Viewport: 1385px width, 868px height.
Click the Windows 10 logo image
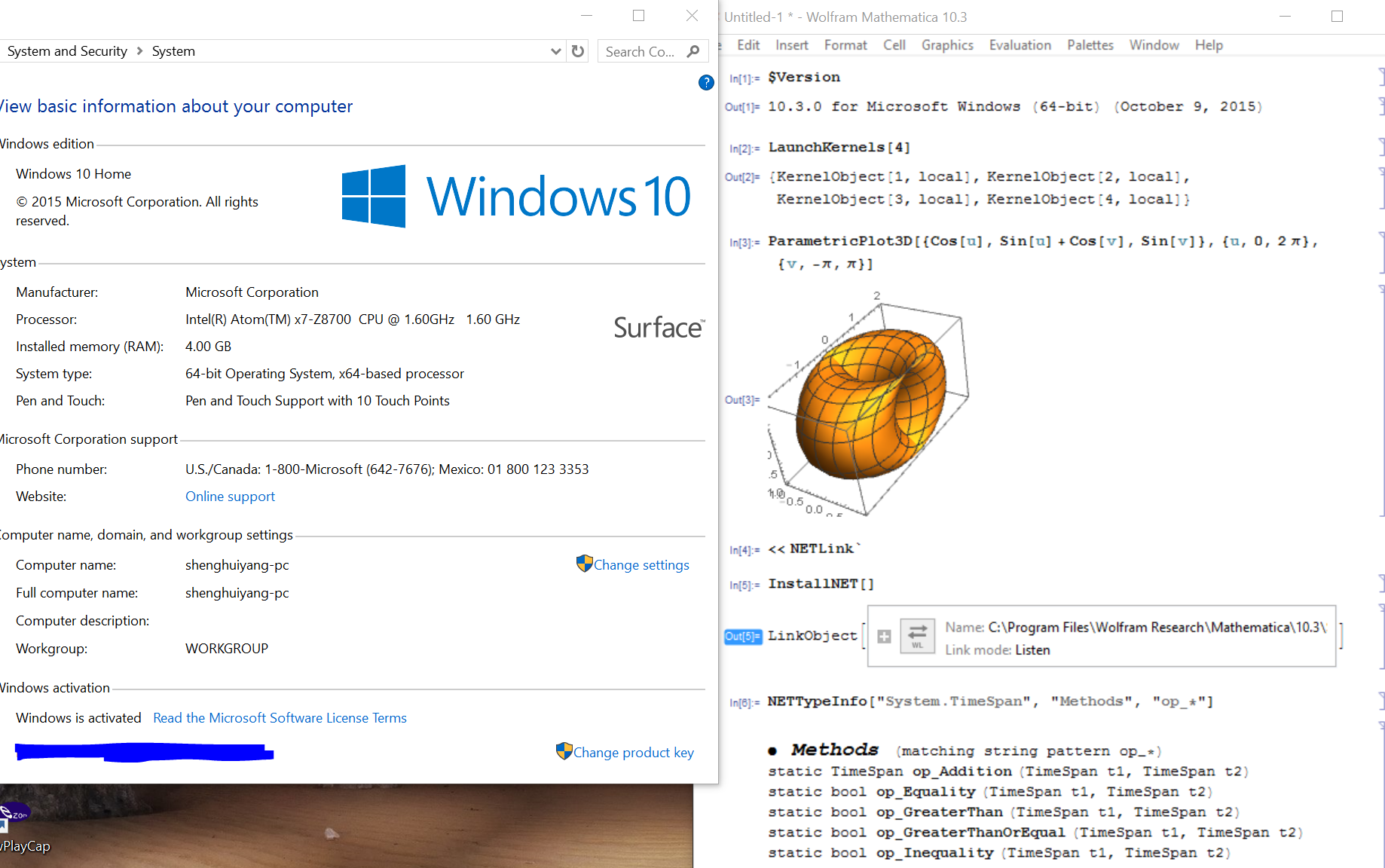tap(516, 196)
